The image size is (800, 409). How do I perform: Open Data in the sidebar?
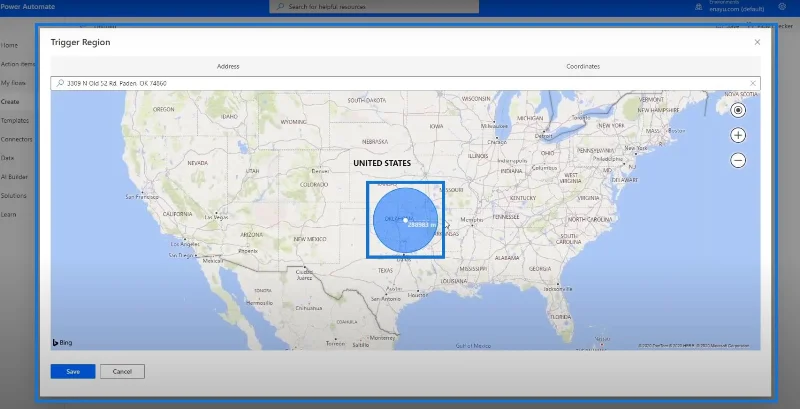pyautogui.click(x=7, y=158)
